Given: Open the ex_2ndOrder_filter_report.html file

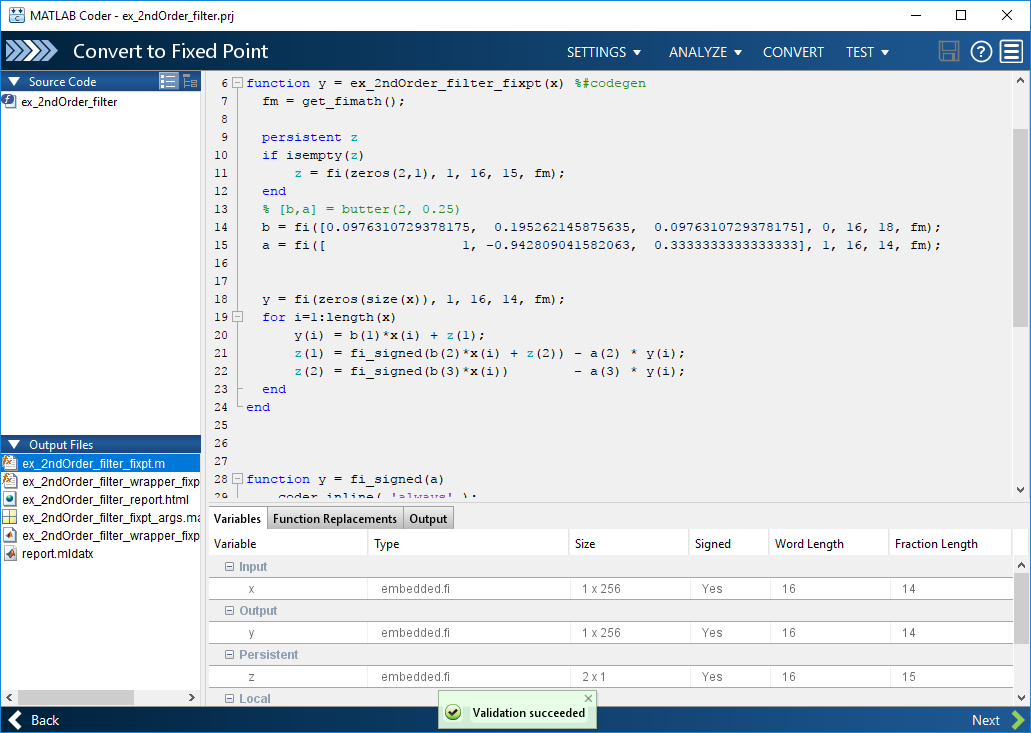Looking at the screenshot, I should tap(105, 499).
